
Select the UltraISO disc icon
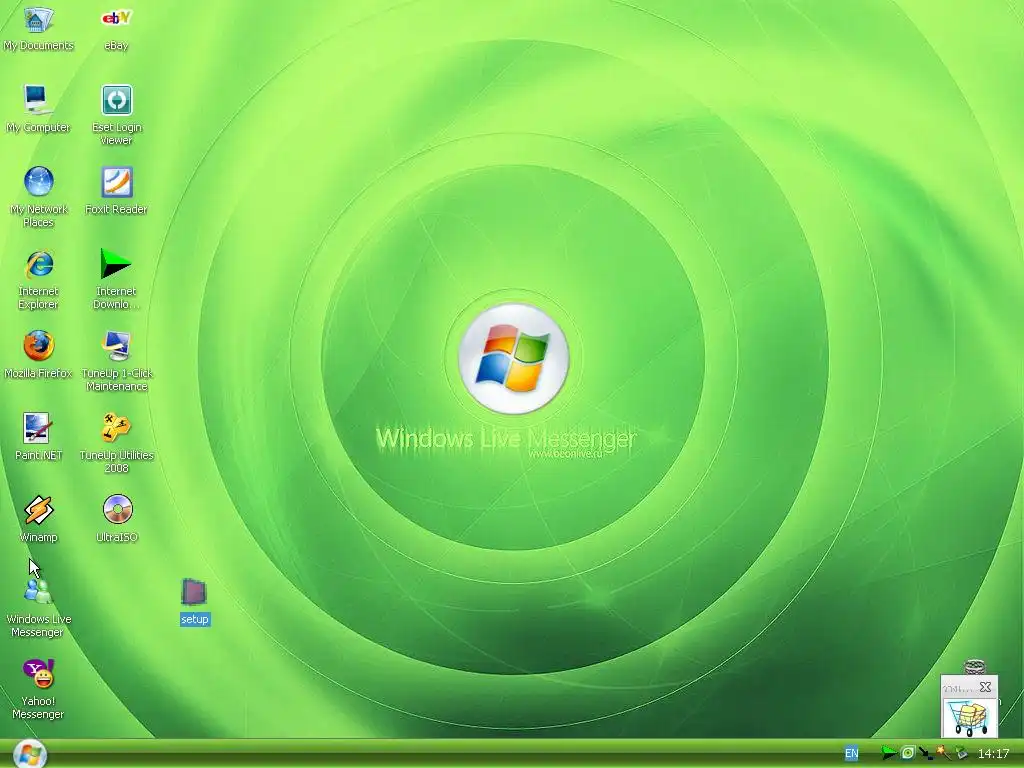[117, 509]
